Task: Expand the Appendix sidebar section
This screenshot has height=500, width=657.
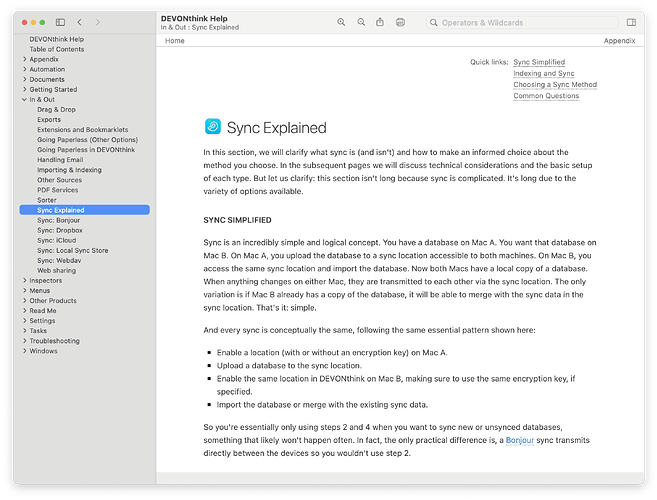Action: pyautogui.click(x=24, y=59)
